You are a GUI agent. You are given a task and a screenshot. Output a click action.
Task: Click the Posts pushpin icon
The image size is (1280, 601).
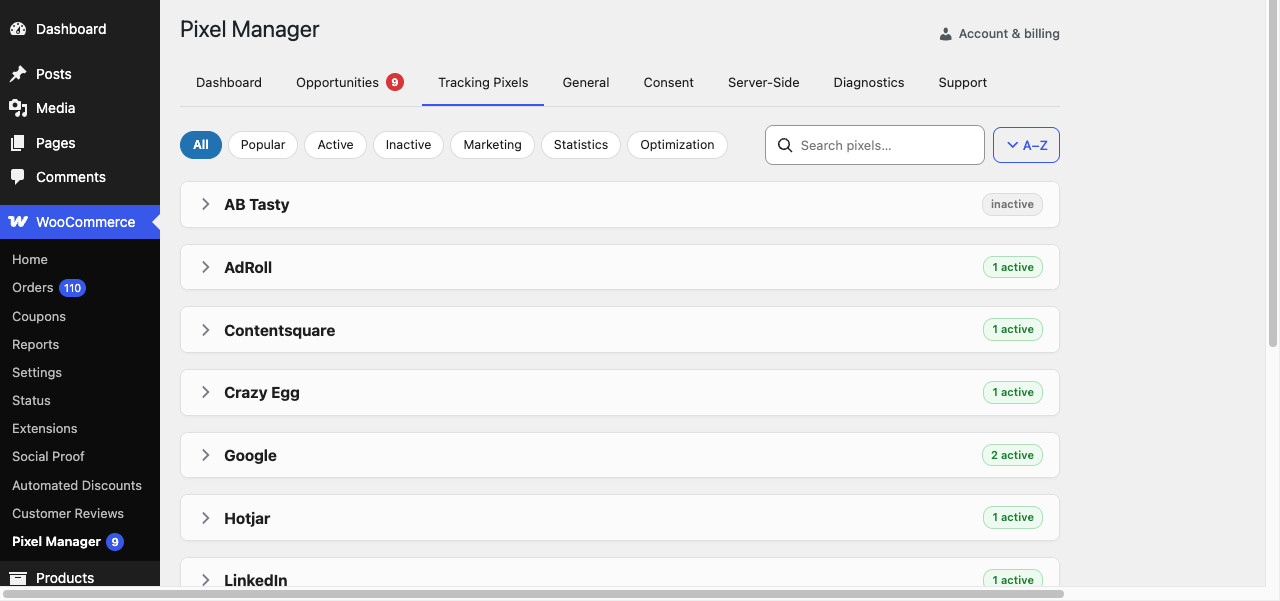click(18, 74)
